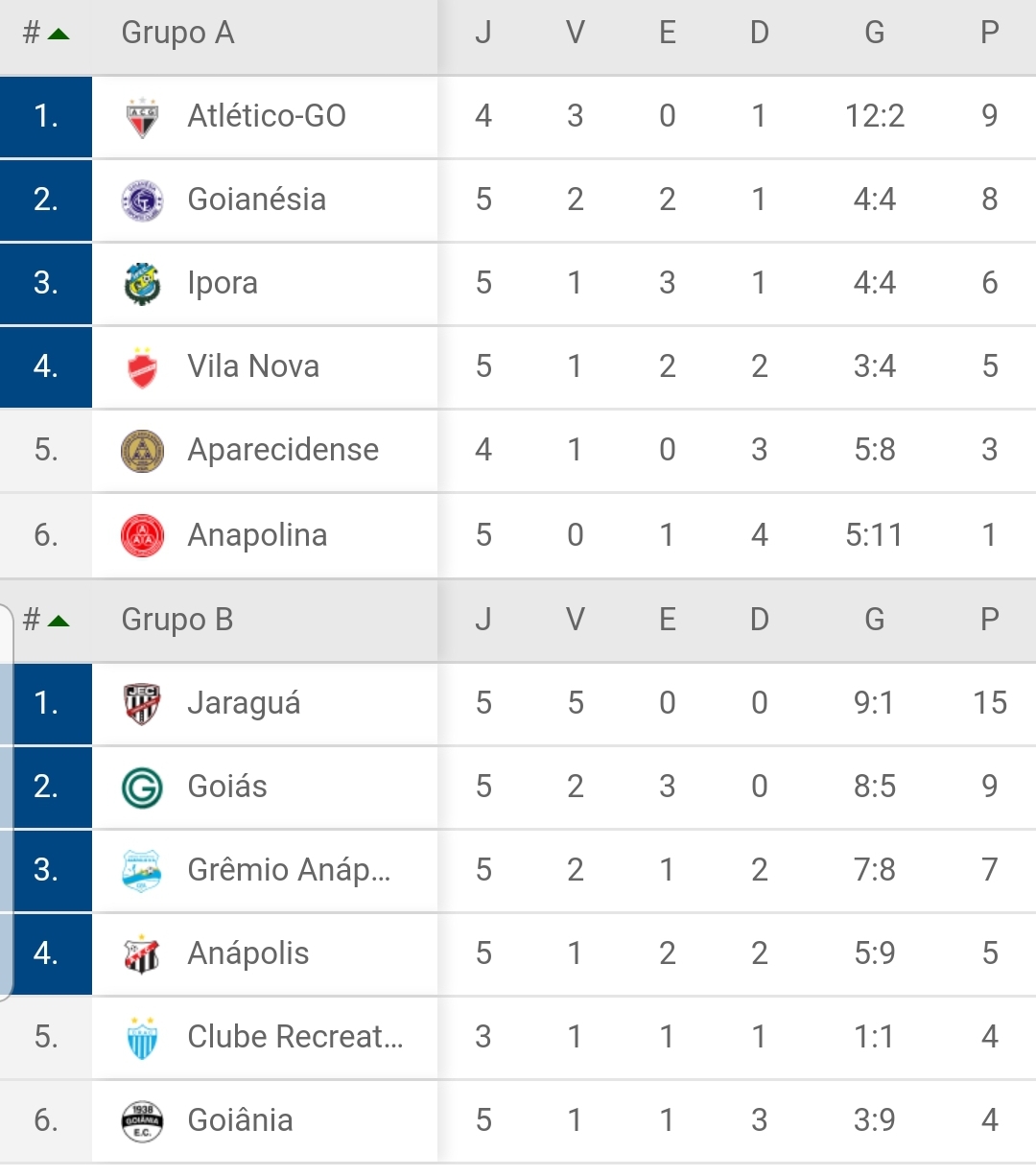Open the Grêmio Anáp... team link

(289, 870)
